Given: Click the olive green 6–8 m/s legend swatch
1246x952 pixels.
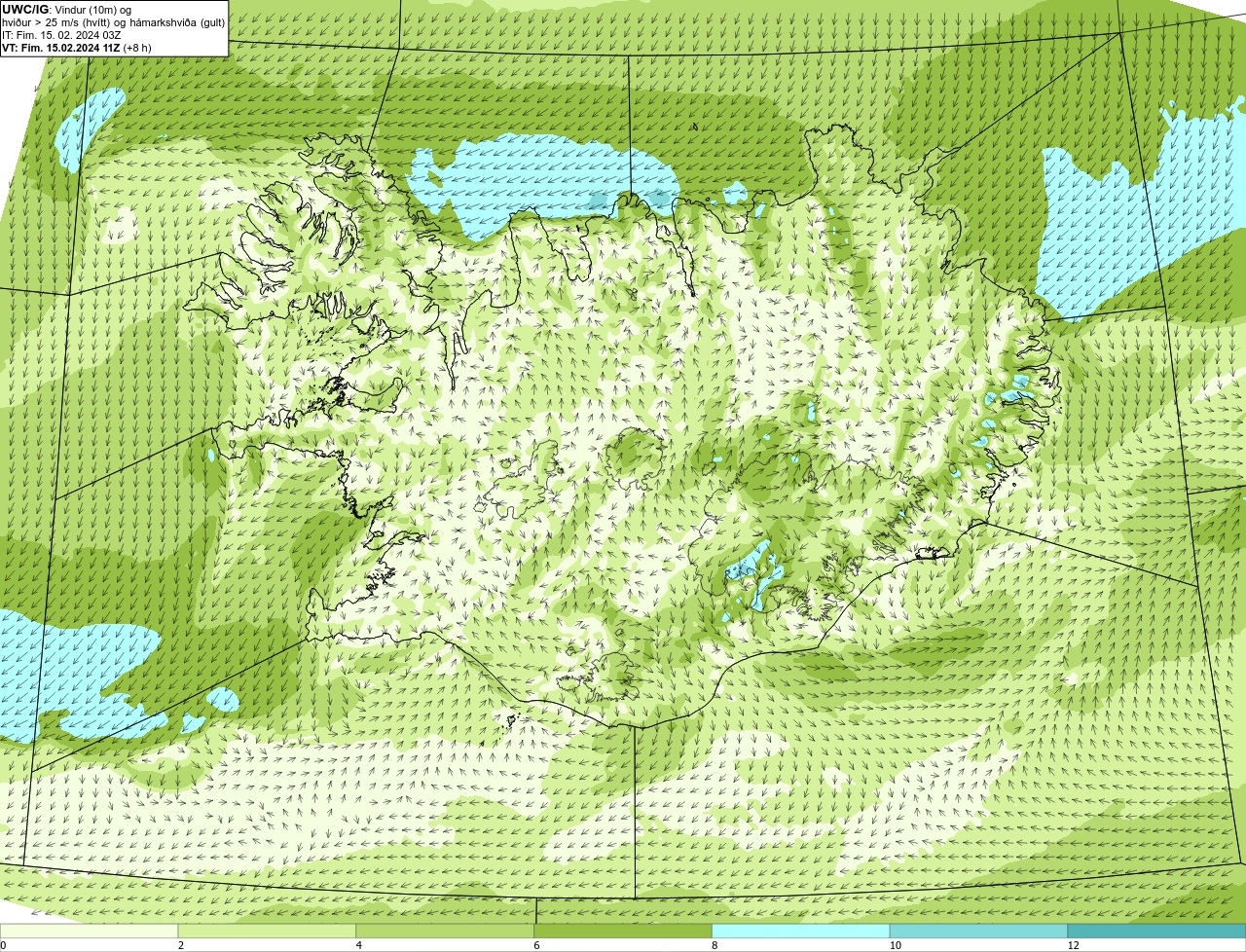Looking at the screenshot, I should pos(623,932).
